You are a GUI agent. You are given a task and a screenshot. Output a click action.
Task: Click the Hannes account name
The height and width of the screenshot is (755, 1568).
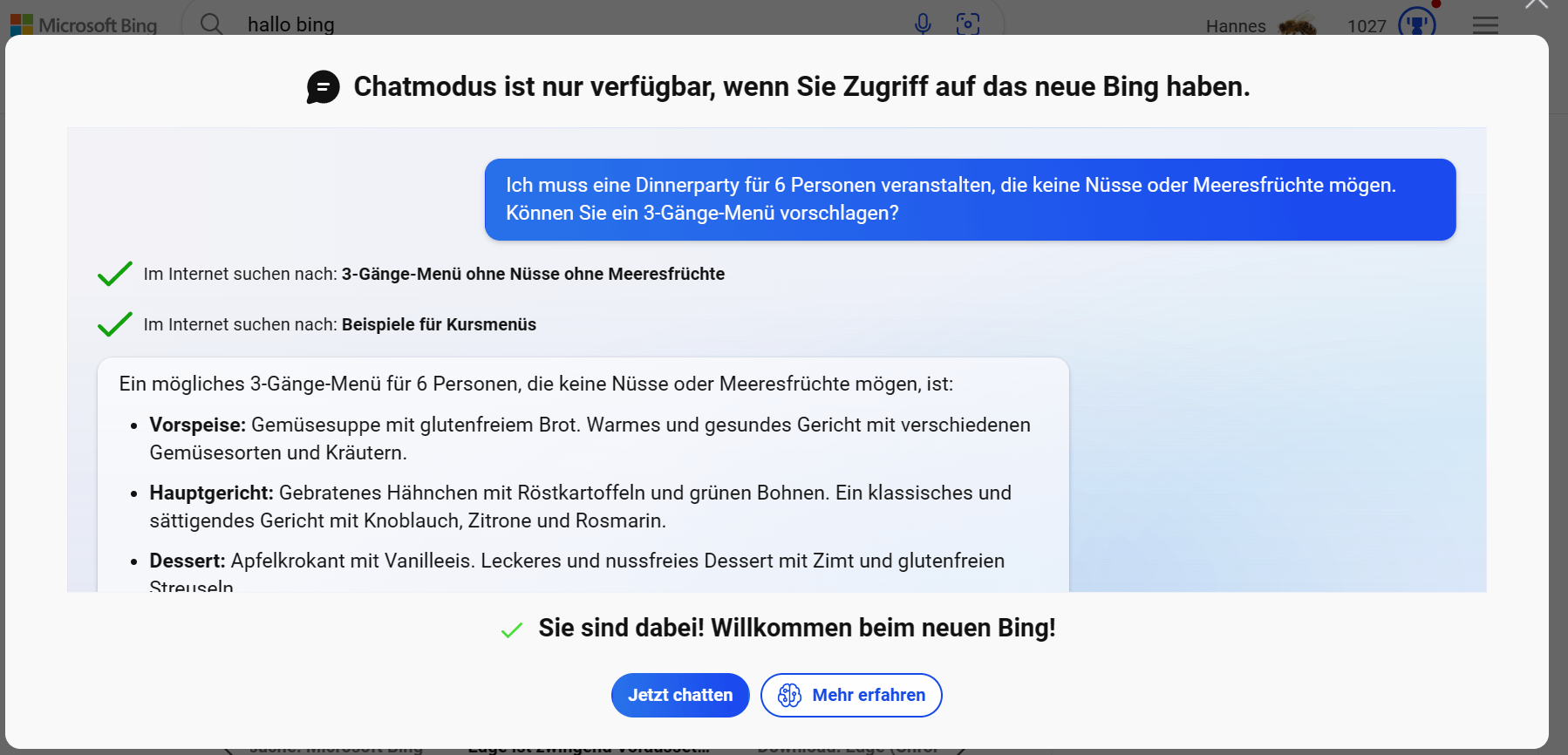pos(1236,26)
